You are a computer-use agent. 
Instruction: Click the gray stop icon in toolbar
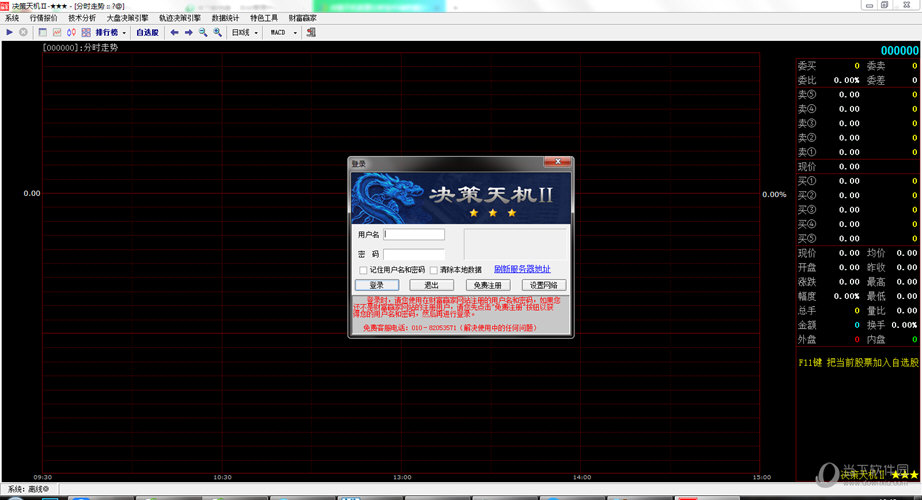coord(23,32)
